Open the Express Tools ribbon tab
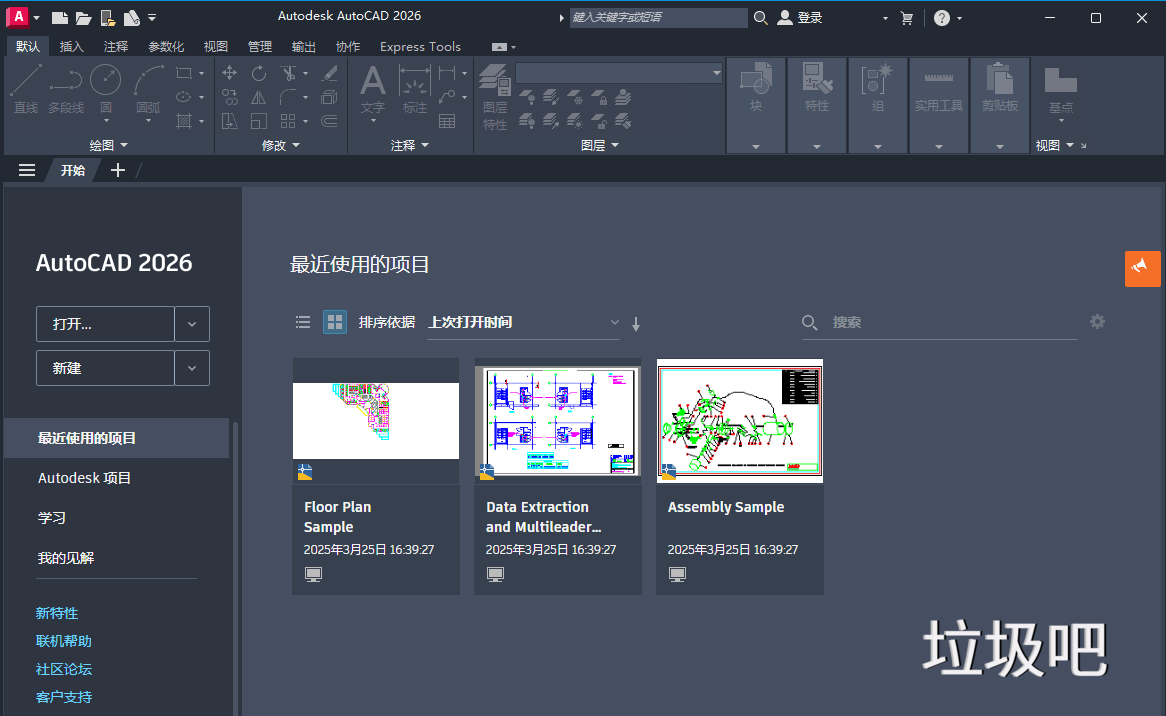 (420, 46)
